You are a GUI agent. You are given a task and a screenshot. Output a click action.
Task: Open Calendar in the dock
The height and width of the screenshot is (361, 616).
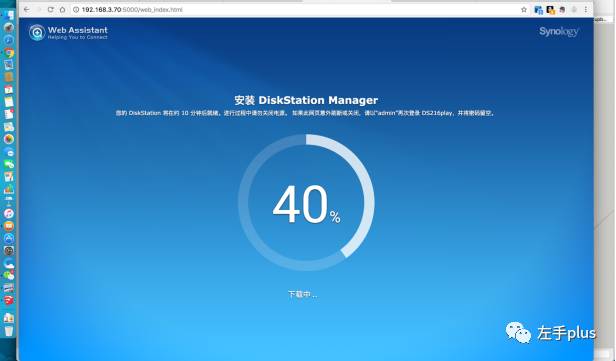(9, 90)
